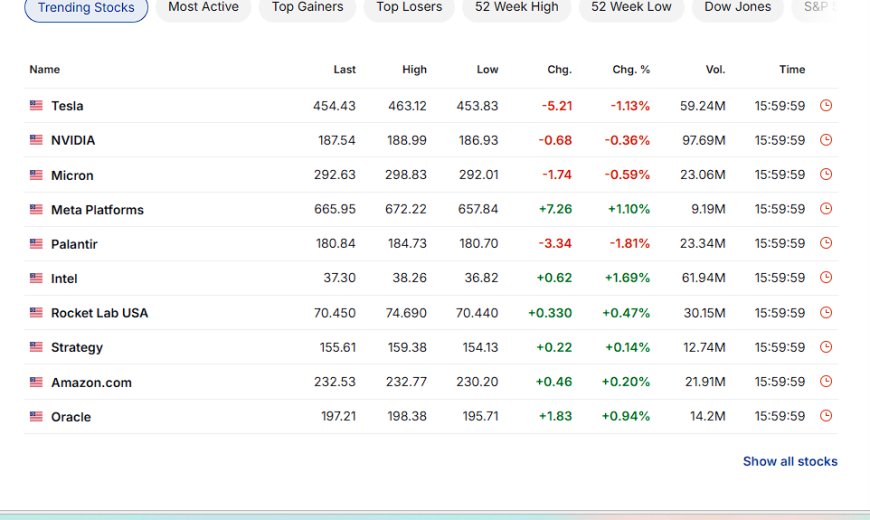Click the US flag icon next to Intel
This screenshot has width=870, height=520.
click(36, 278)
